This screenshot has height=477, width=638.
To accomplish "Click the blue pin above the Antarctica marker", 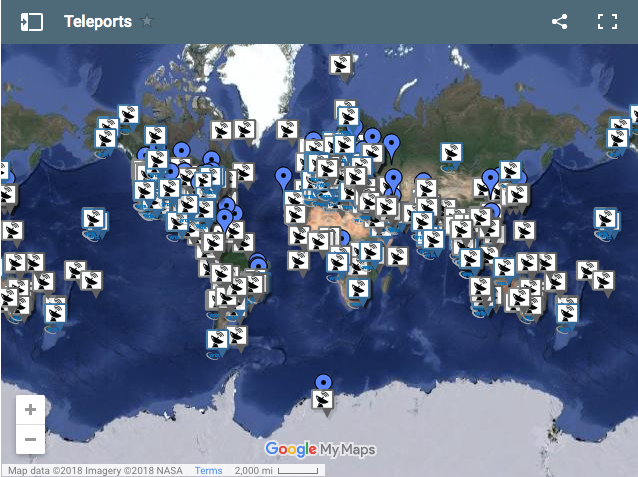I will tap(323, 381).
